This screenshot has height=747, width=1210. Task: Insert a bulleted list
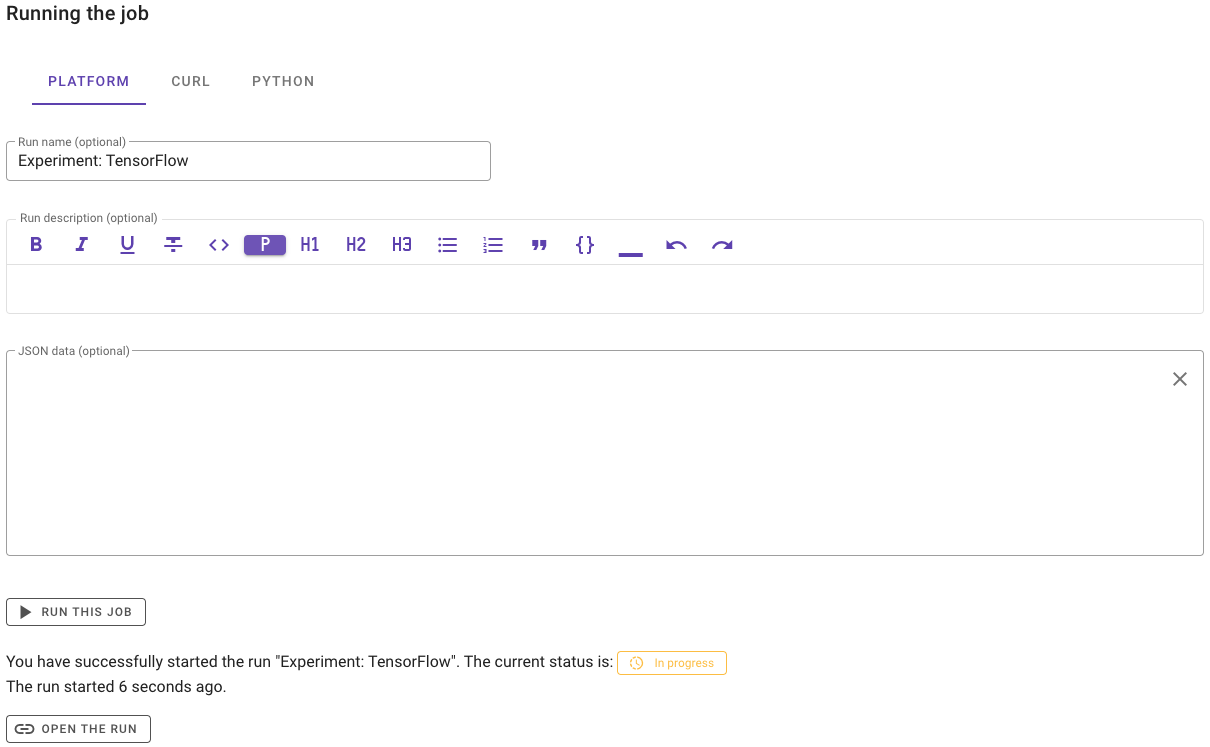(x=448, y=245)
